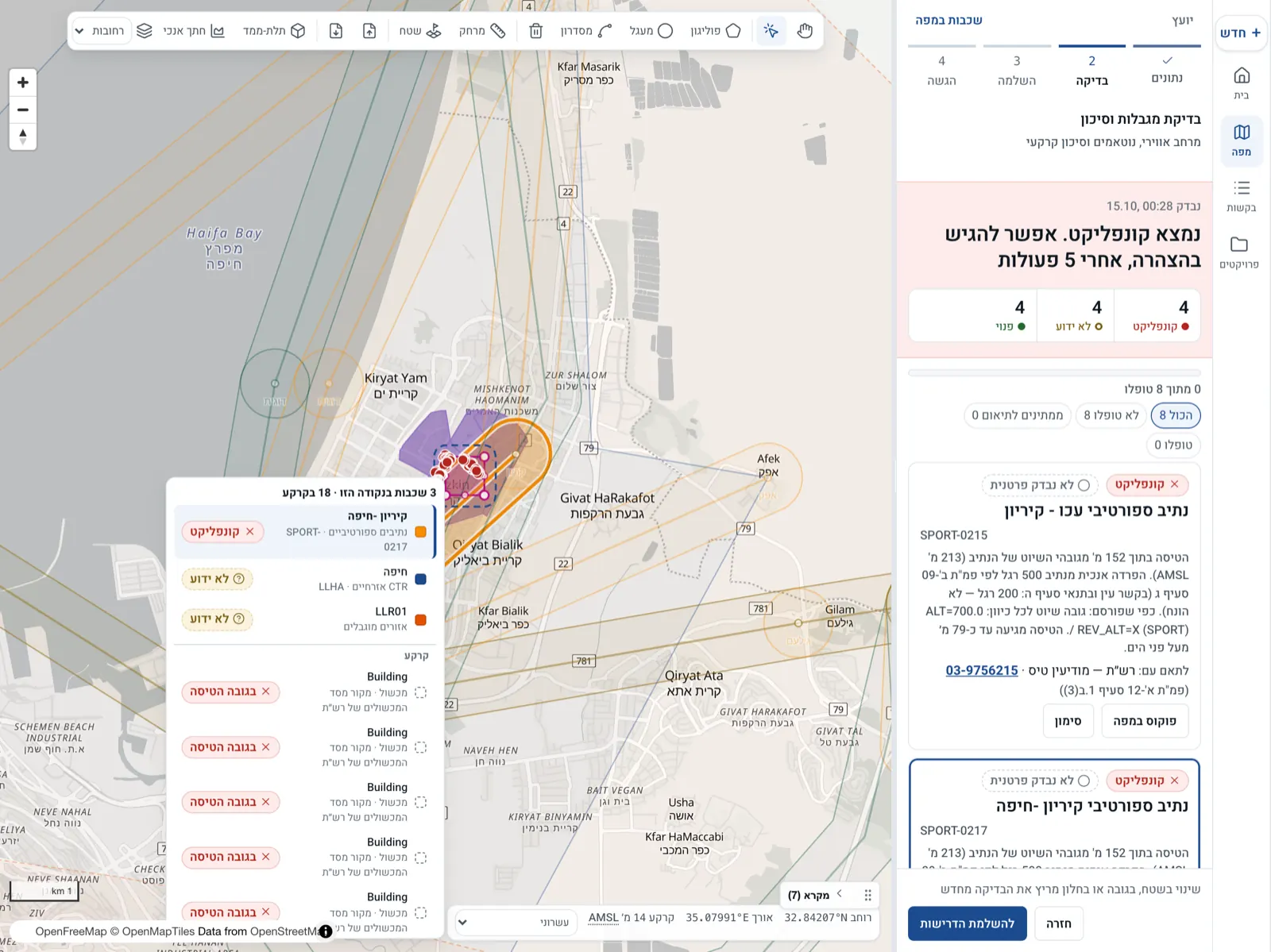The width and height of the screenshot is (1271, 952).
Task: Select the hand pan tool
Action: tap(805, 31)
